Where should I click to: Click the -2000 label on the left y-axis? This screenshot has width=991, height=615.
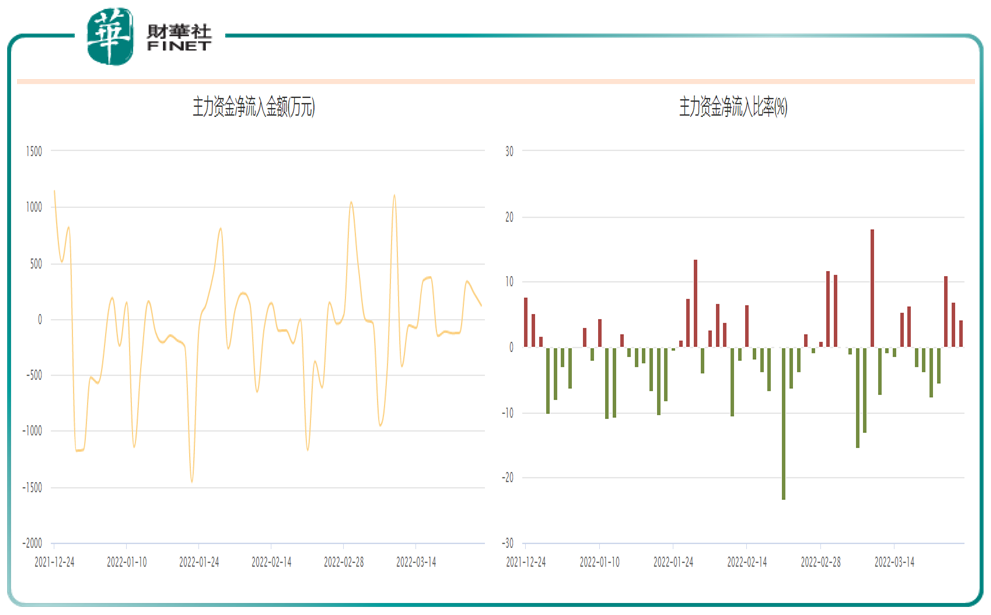point(32,544)
